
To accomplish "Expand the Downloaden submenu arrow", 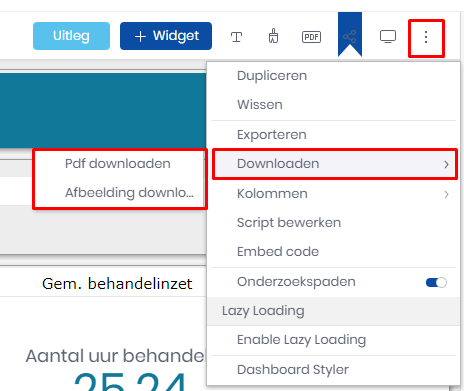I will pyautogui.click(x=446, y=164).
